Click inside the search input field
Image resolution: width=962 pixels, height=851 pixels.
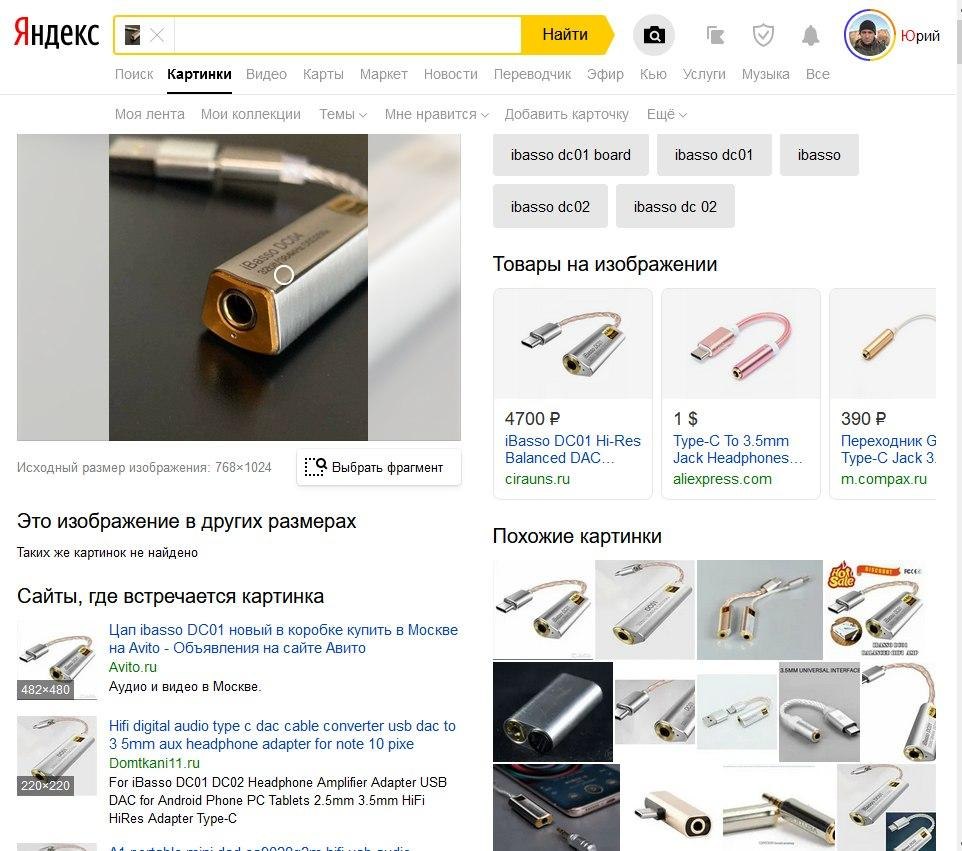pos(347,35)
